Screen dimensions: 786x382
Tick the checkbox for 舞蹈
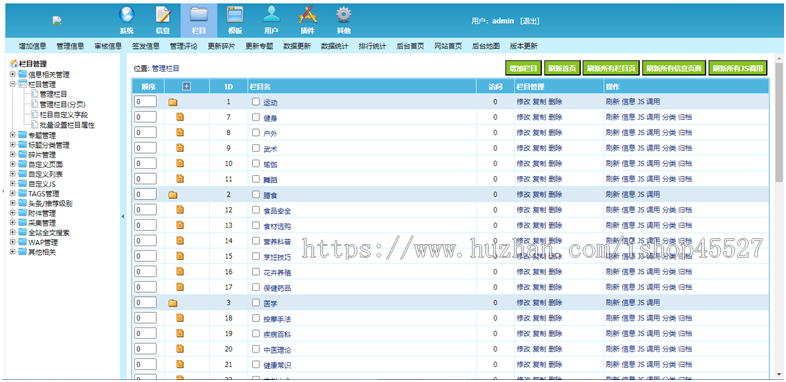tap(256, 179)
